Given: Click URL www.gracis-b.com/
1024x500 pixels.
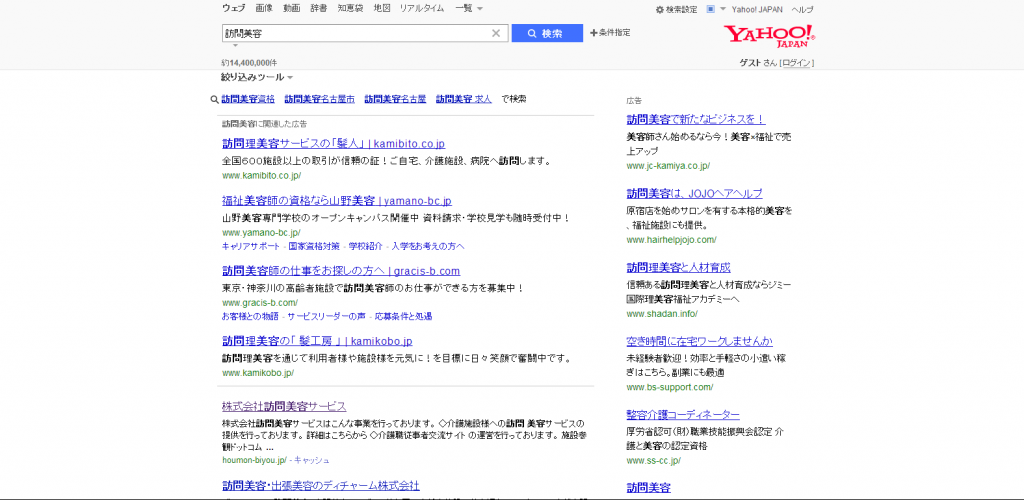Looking at the screenshot, I should (x=260, y=303).
